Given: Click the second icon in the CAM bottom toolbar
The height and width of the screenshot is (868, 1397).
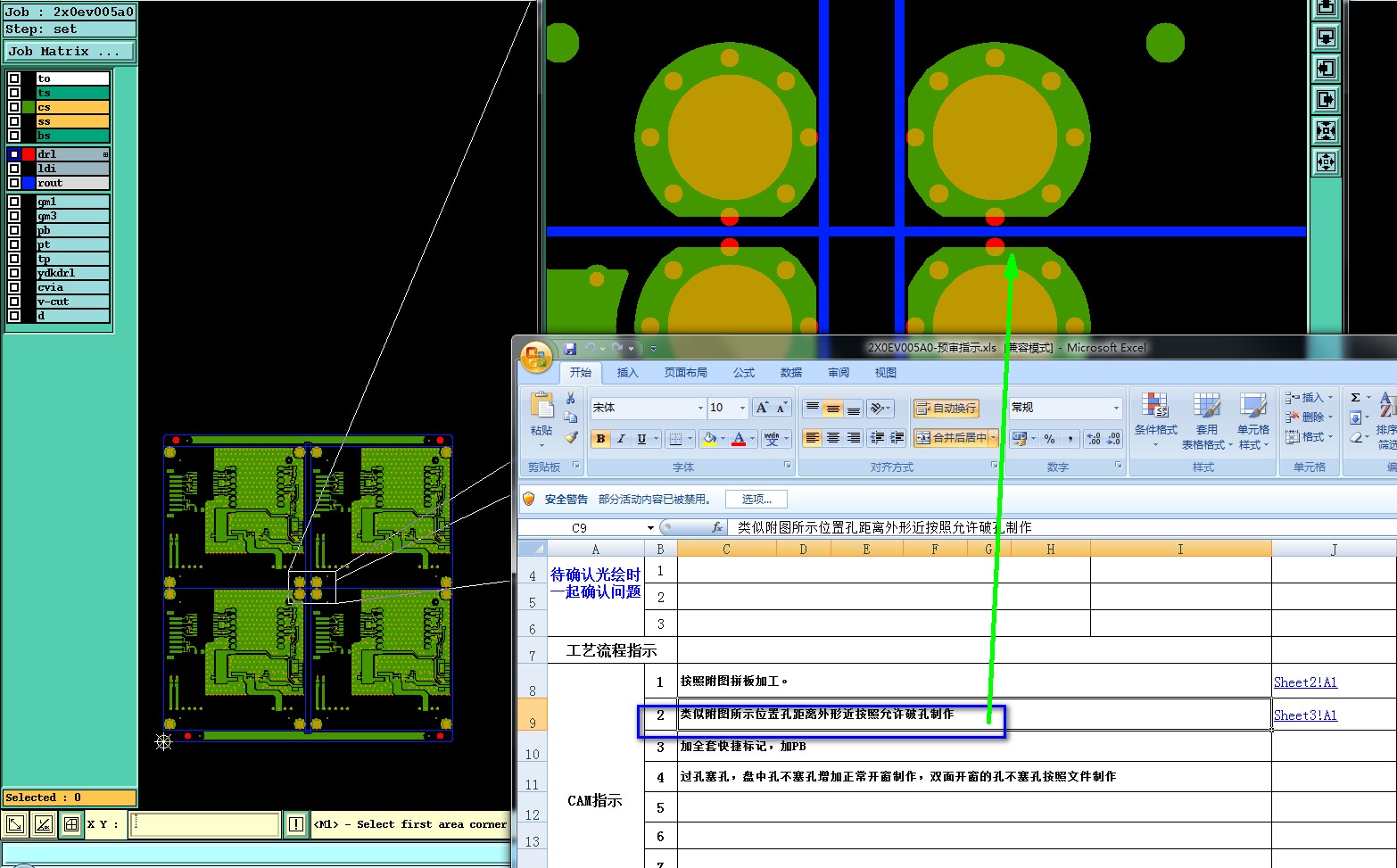Looking at the screenshot, I should point(43,825).
